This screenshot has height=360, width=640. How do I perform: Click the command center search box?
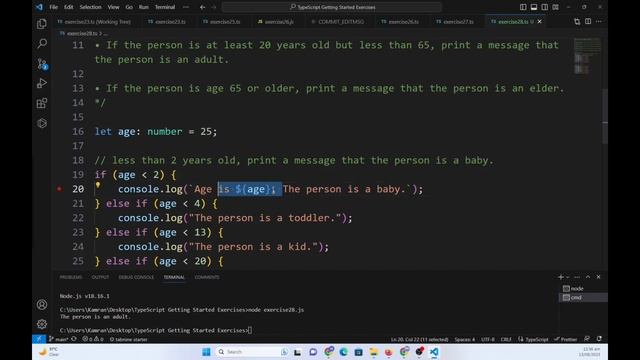pyautogui.click(x=332, y=7)
